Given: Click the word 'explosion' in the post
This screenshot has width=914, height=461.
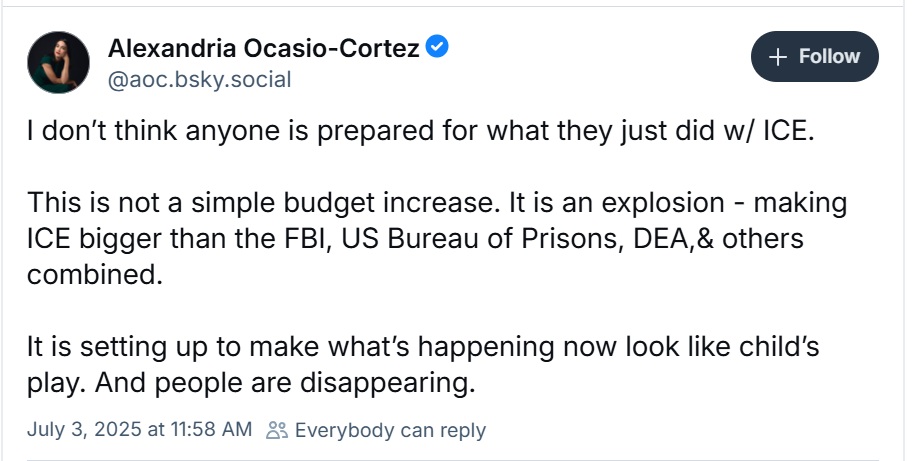Looking at the screenshot, I should click(x=663, y=203).
